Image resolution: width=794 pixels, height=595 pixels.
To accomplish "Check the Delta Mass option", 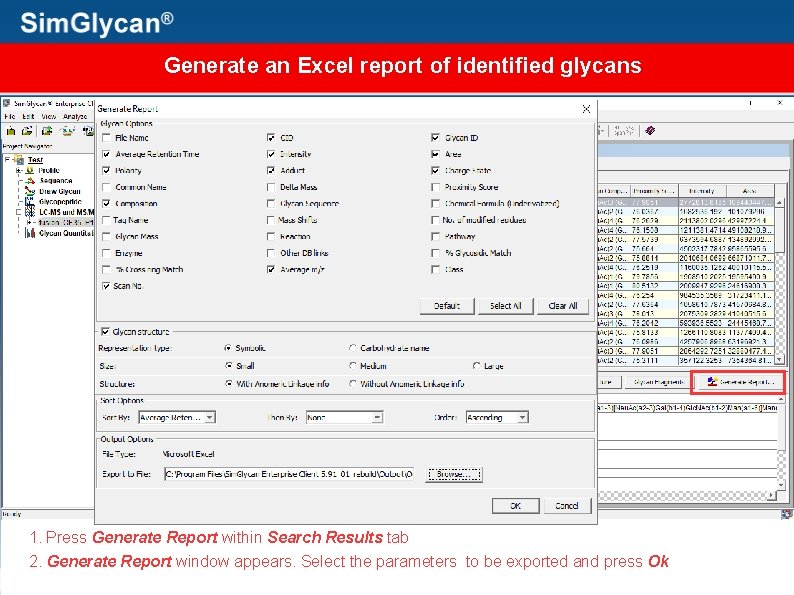I will point(271,187).
